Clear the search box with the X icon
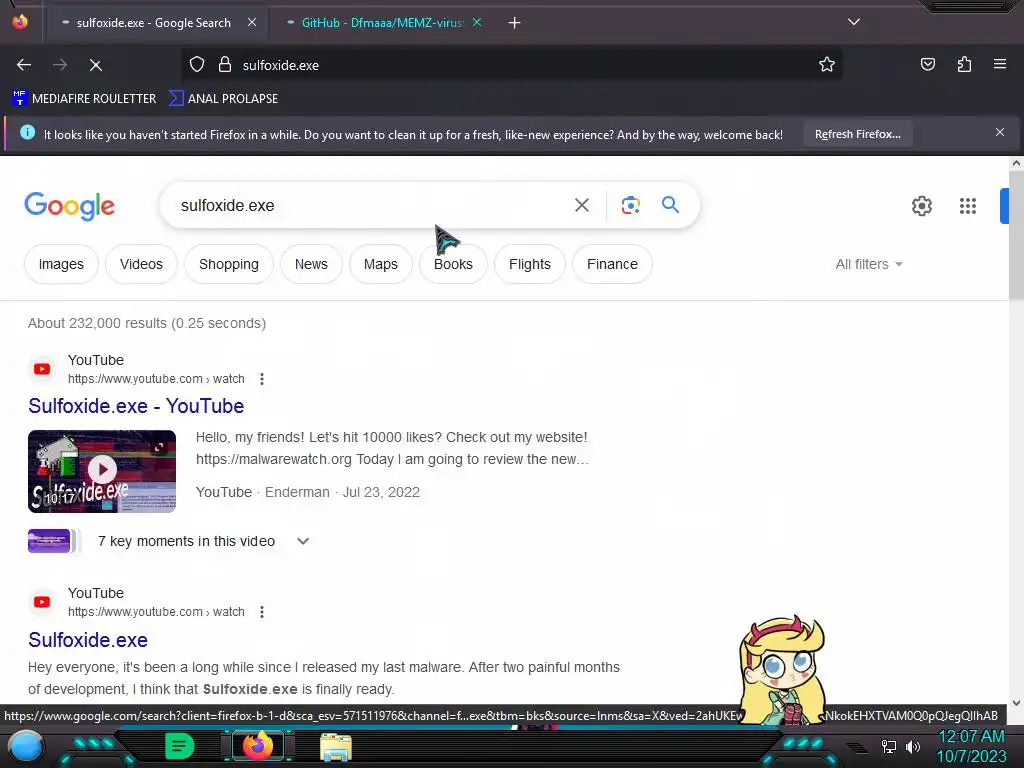This screenshot has width=1024, height=768. point(581,205)
